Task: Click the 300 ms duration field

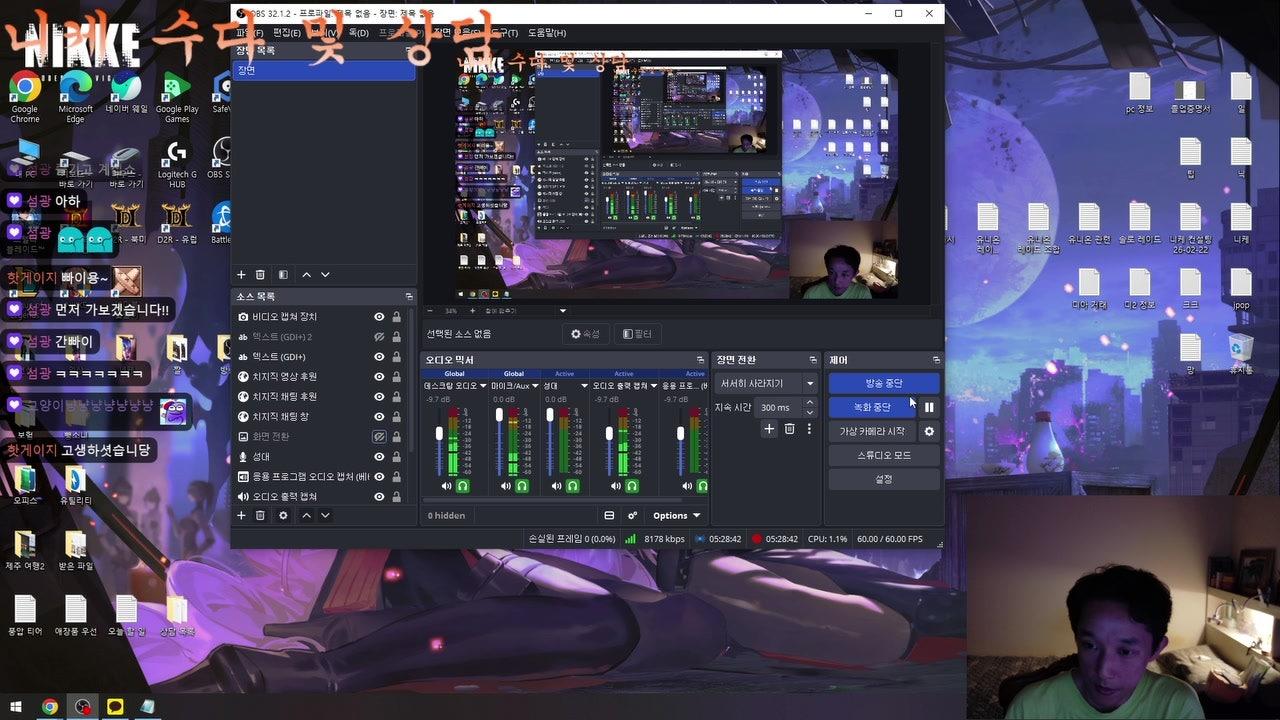Action: click(779, 407)
